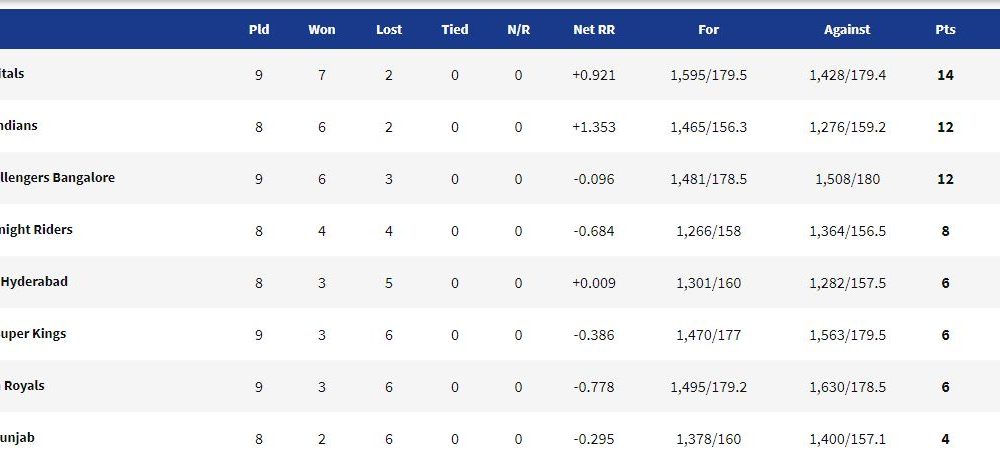Click the +1.353 net run rate value
This screenshot has width=1000, height=472.
coord(594,127)
